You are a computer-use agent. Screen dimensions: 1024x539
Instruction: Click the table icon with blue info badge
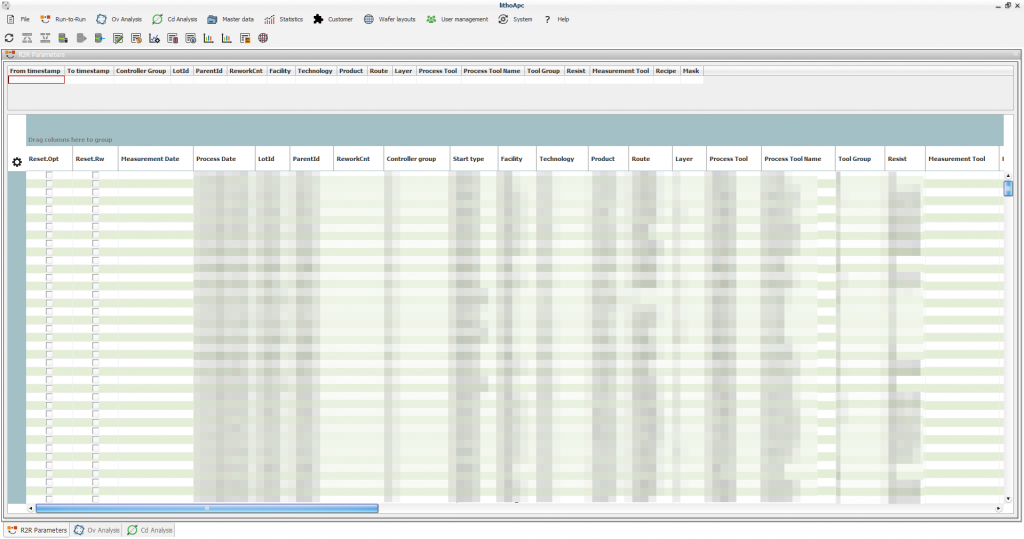coord(191,39)
